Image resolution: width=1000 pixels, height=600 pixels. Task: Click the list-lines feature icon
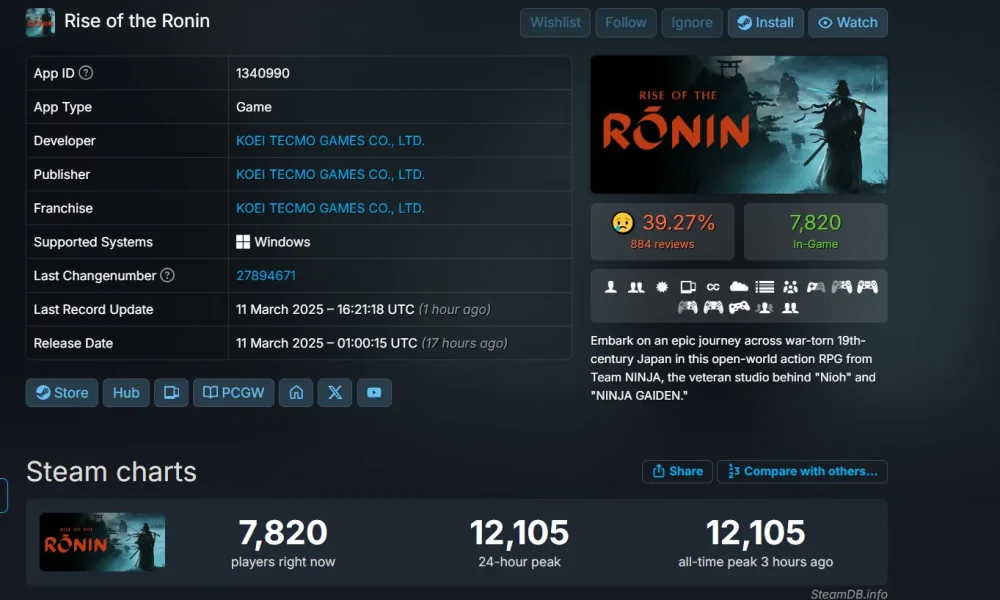(765, 287)
